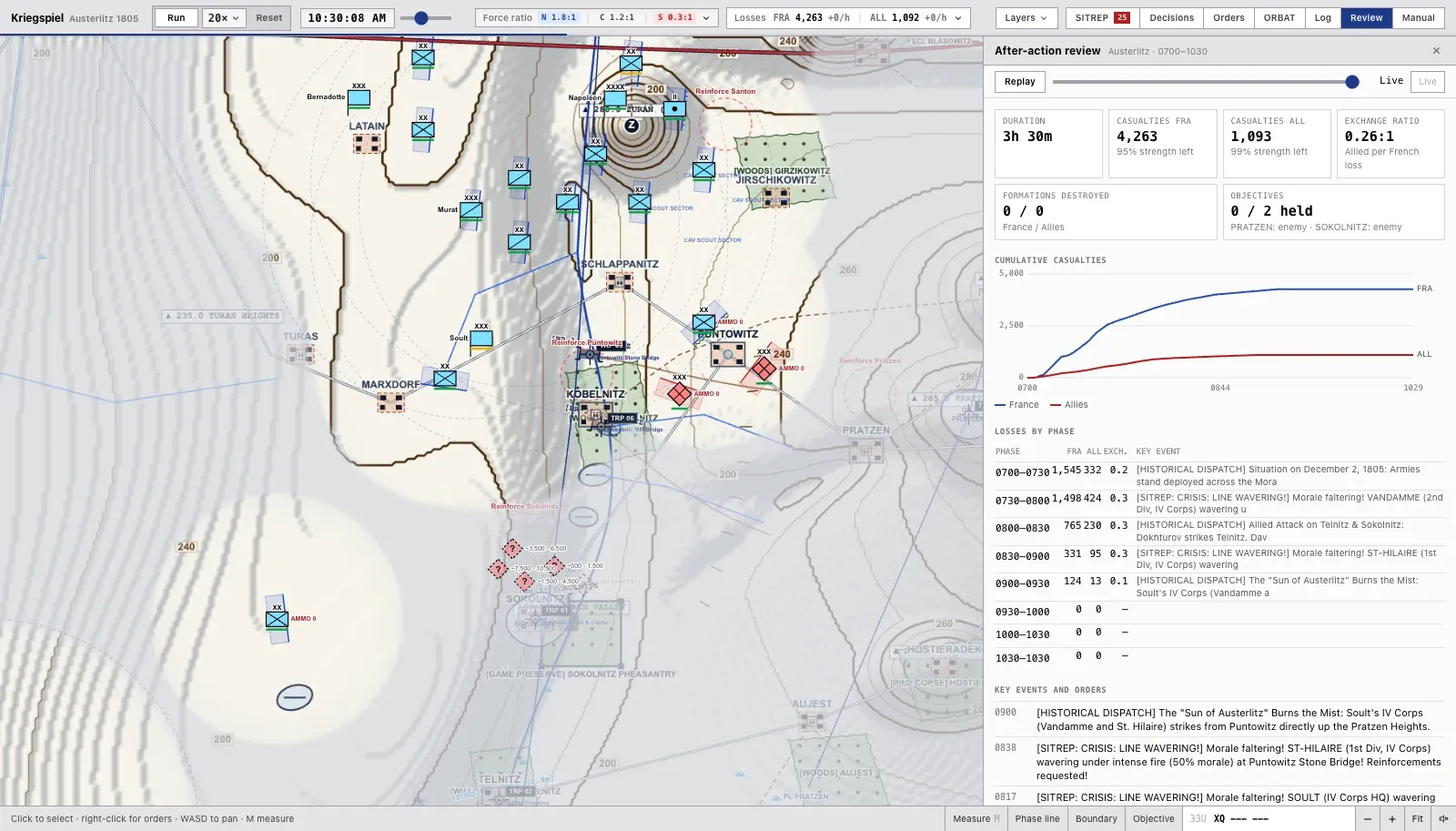The height and width of the screenshot is (831, 1456).
Task: Select the isolated division with AMMO 0 in southwest
Action: (x=277, y=620)
